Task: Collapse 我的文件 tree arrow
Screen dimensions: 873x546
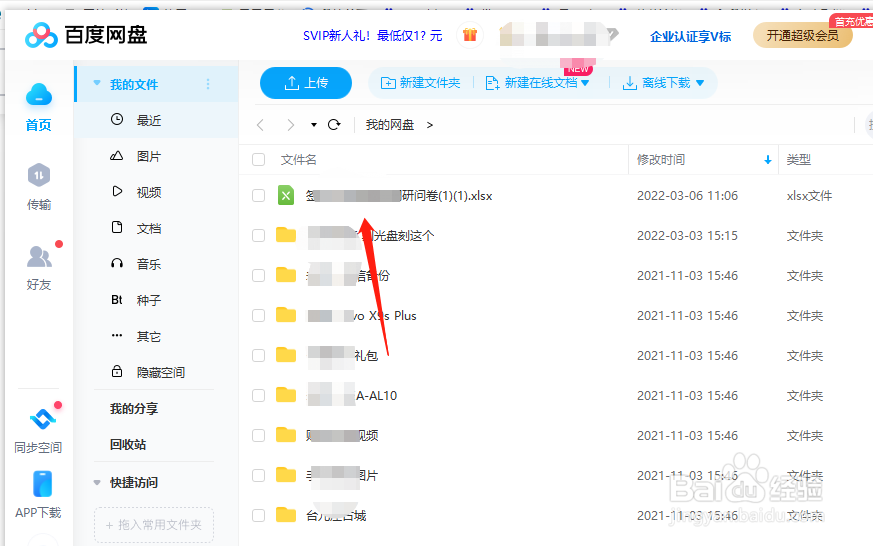Action: (97, 83)
